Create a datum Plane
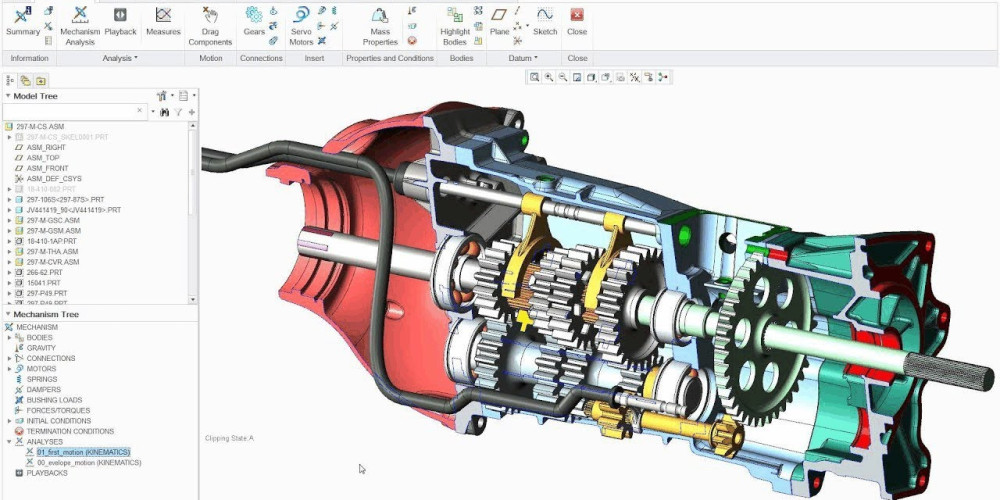This screenshot has width=1000, height=500. point(499,22)
